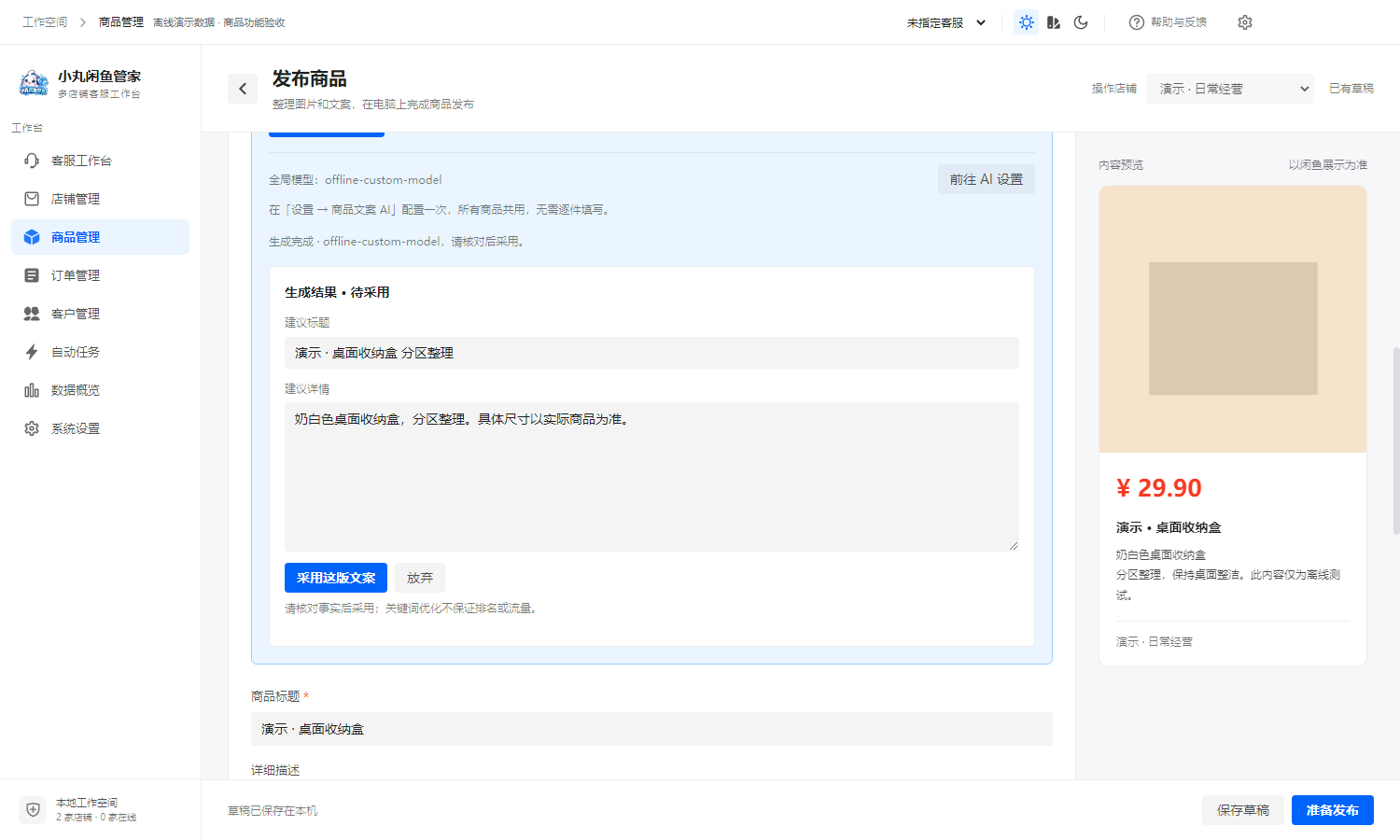Click the product preview image
The image size is (1400, 840).
pyautogui.click(x=1233, y=319)
